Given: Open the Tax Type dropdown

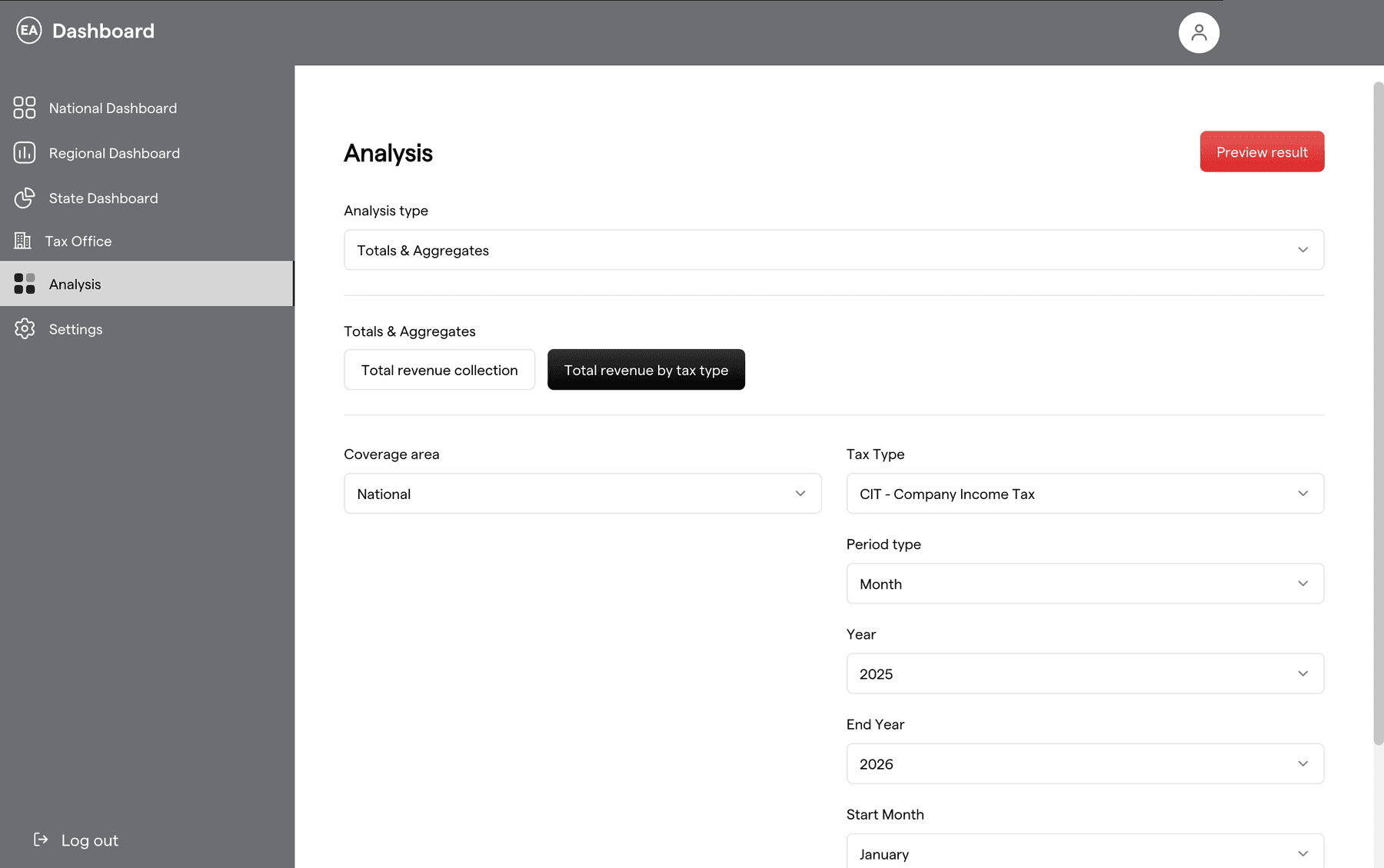Looking at the screenshot, I should pyautogui.click(x=1085, y=494).
